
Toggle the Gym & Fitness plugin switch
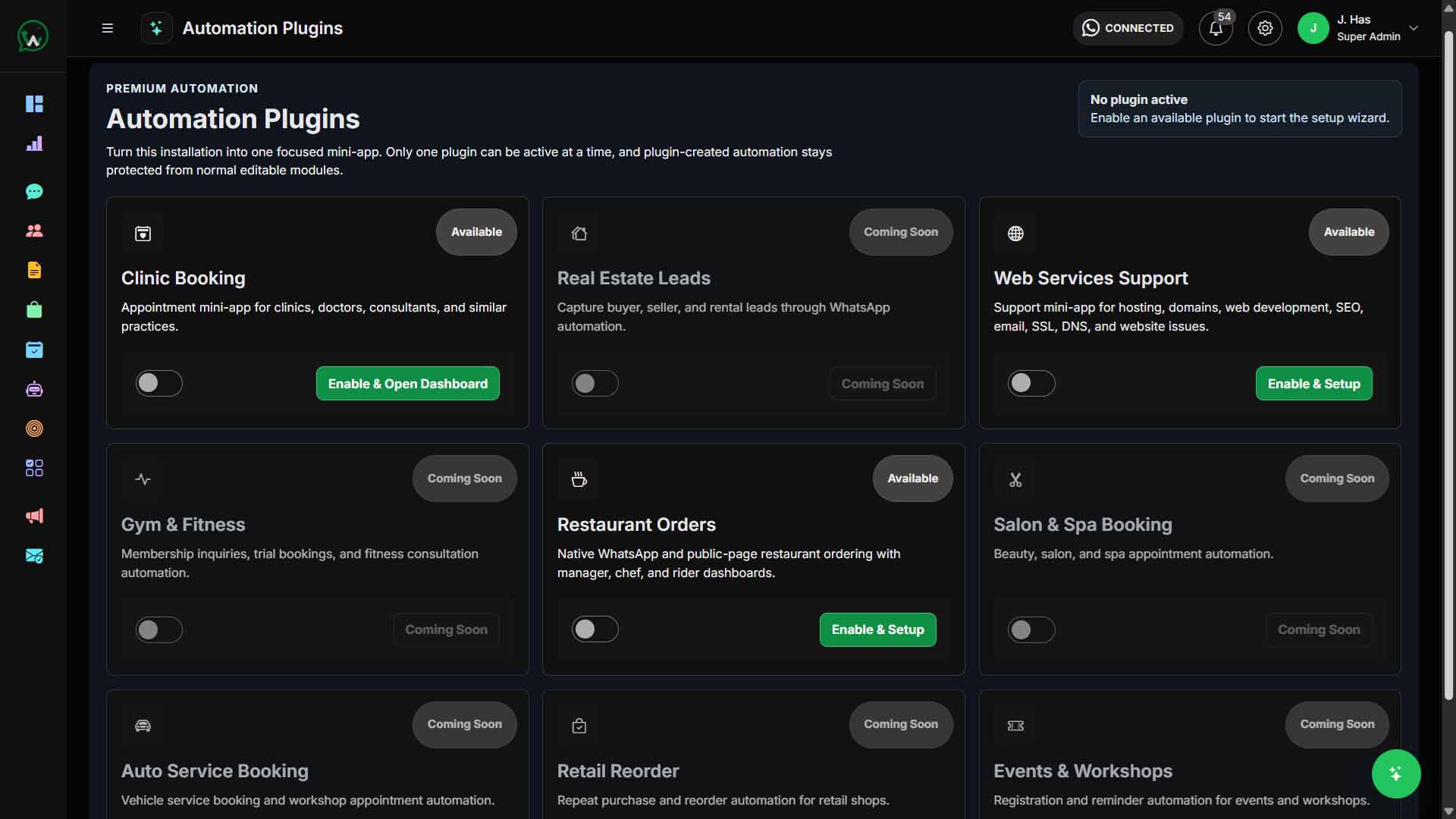pos(159,629)
